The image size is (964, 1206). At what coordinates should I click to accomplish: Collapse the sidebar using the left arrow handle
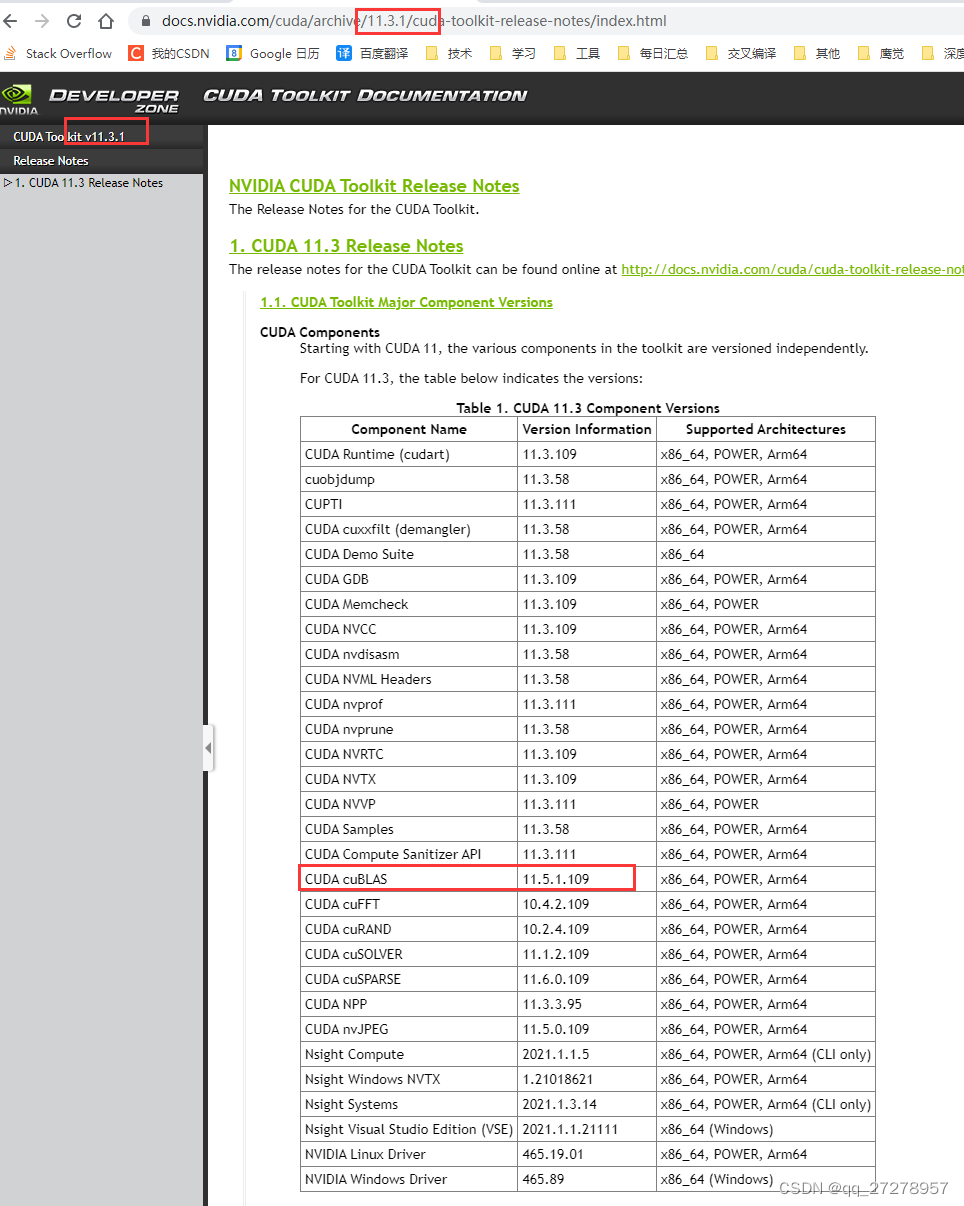point(208,747)
